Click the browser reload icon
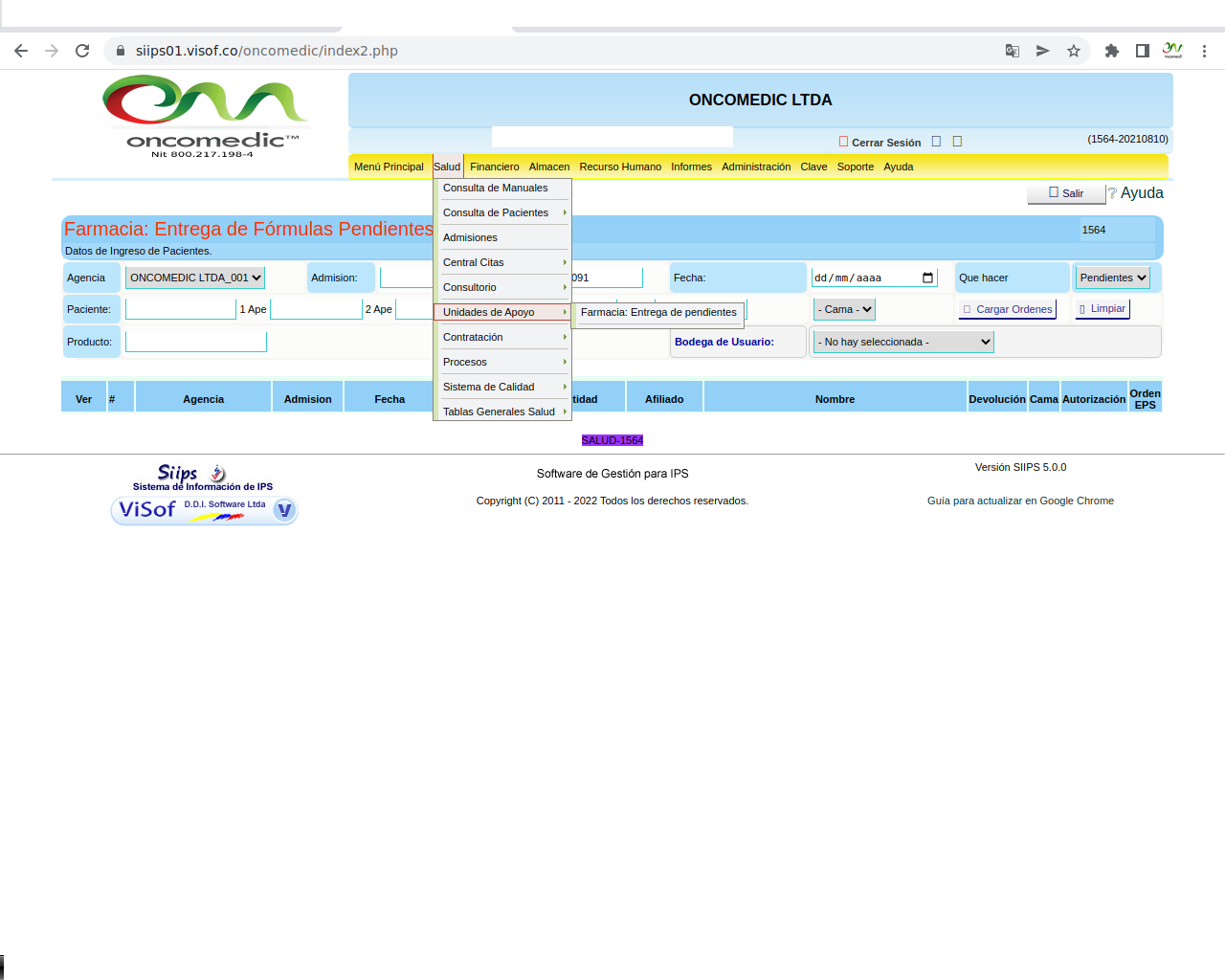 82,51
